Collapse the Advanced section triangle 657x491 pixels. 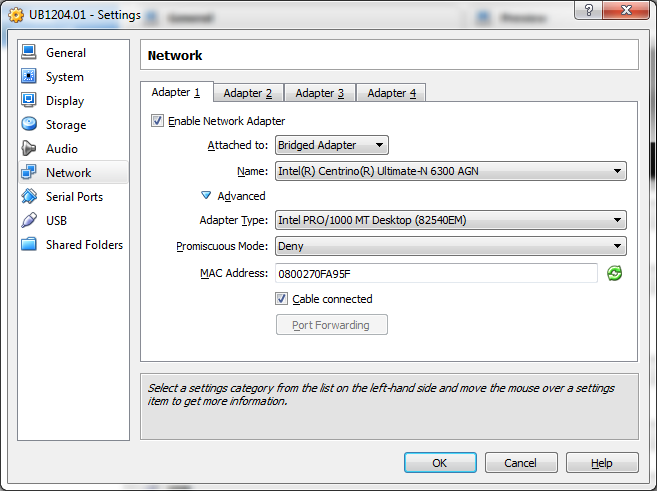click(x=207, y=196)
